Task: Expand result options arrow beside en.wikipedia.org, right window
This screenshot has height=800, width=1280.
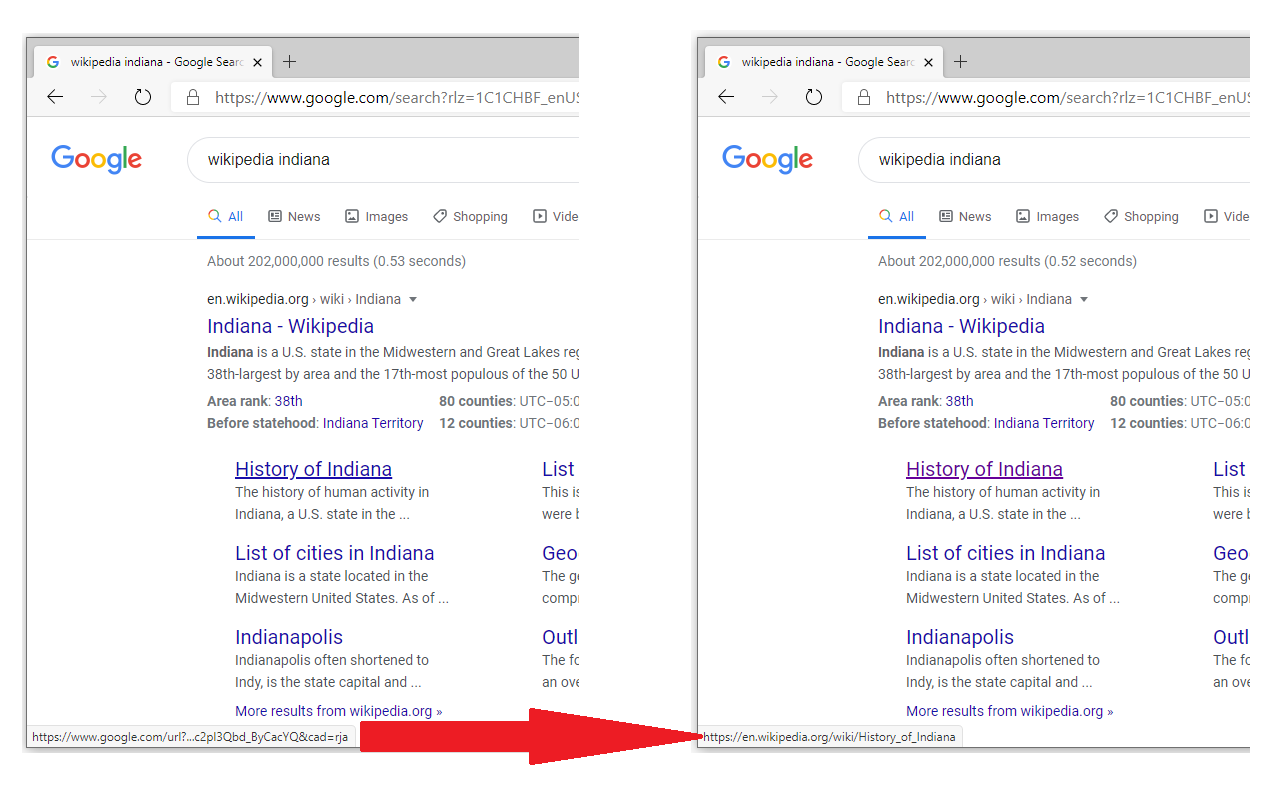Action: click(x=1084, y=300)
